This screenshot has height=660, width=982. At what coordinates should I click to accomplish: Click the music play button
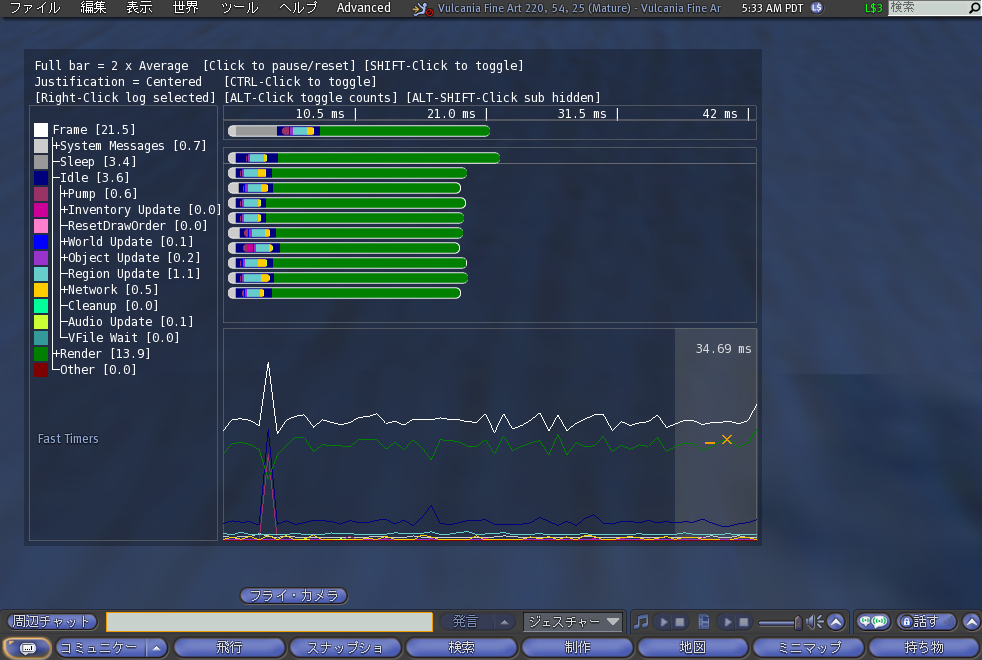(x=662, y=622)
